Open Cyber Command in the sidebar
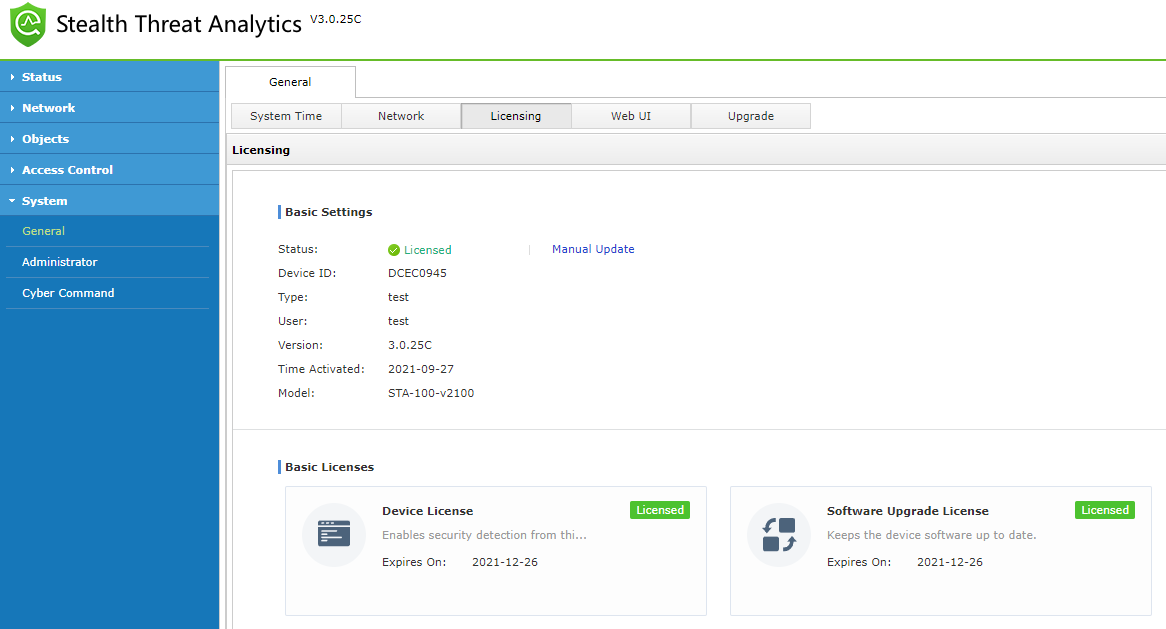1166x629 pixels. click(x=68, y=293)
